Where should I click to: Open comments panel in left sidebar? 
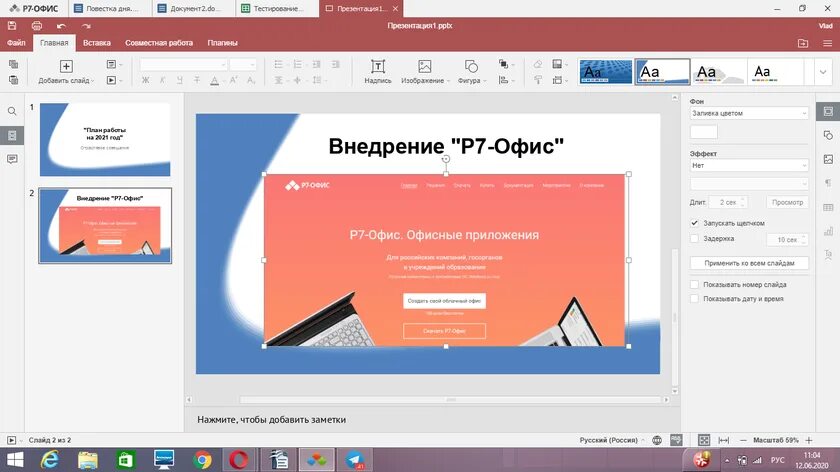click(12, 159)
